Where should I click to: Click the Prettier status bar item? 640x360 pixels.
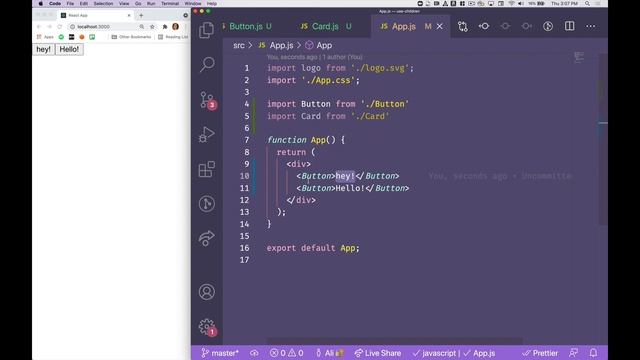click(x=540, y=353)
